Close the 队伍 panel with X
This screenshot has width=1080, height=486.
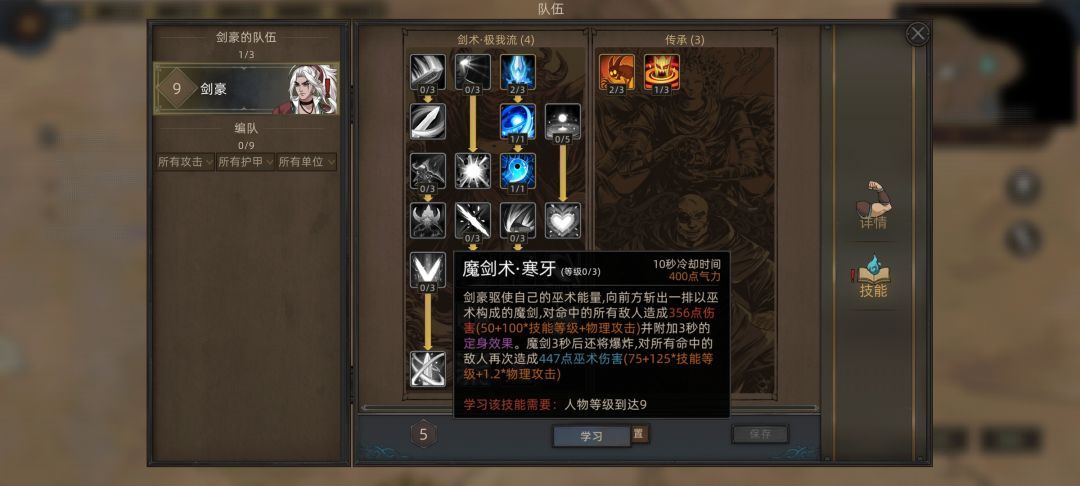(x=917, y=33)
